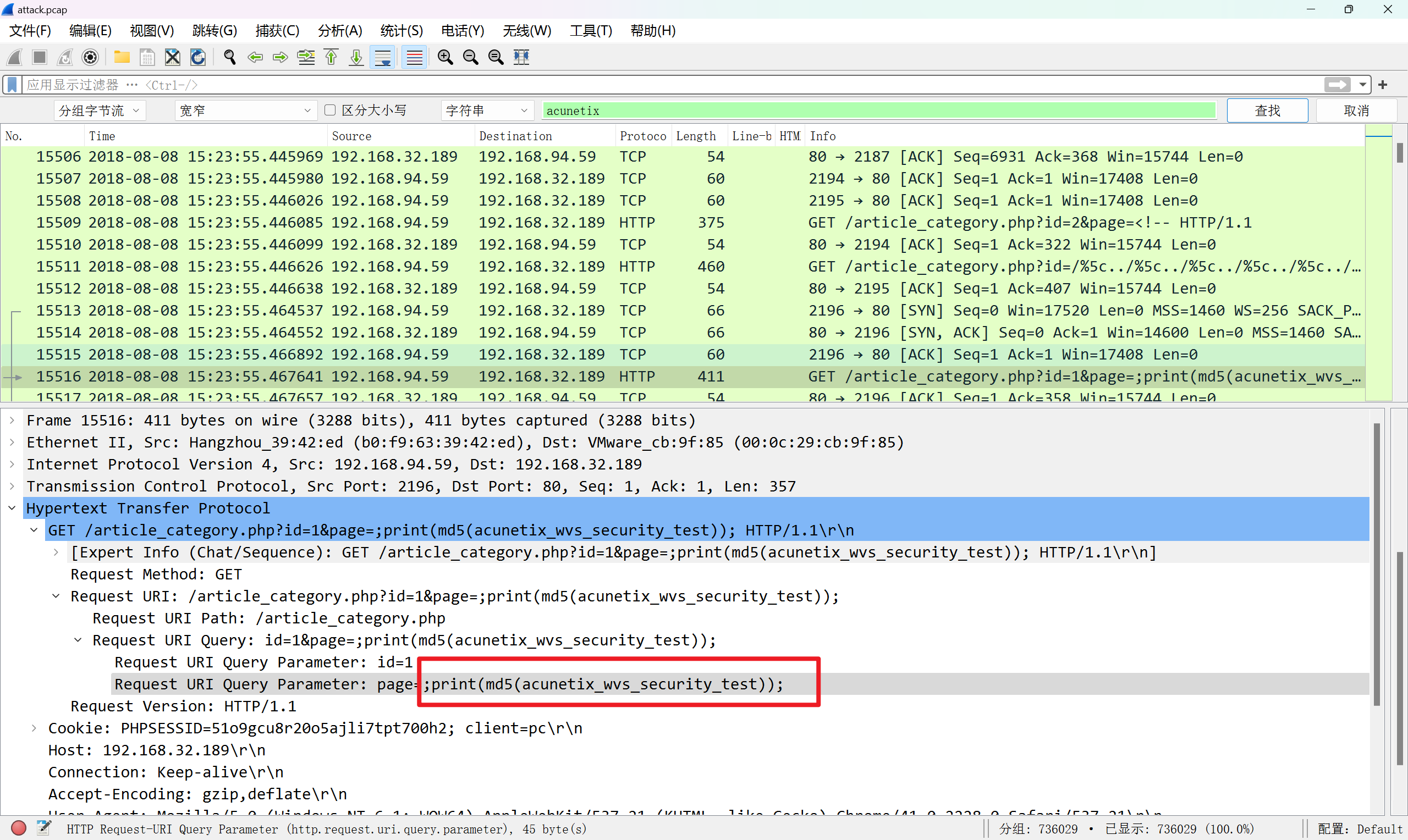Image resolution: width=1408 pixels, height=840 pixels.
Task: Click the expert information red circle icon
Action: [x=19, y=828]
